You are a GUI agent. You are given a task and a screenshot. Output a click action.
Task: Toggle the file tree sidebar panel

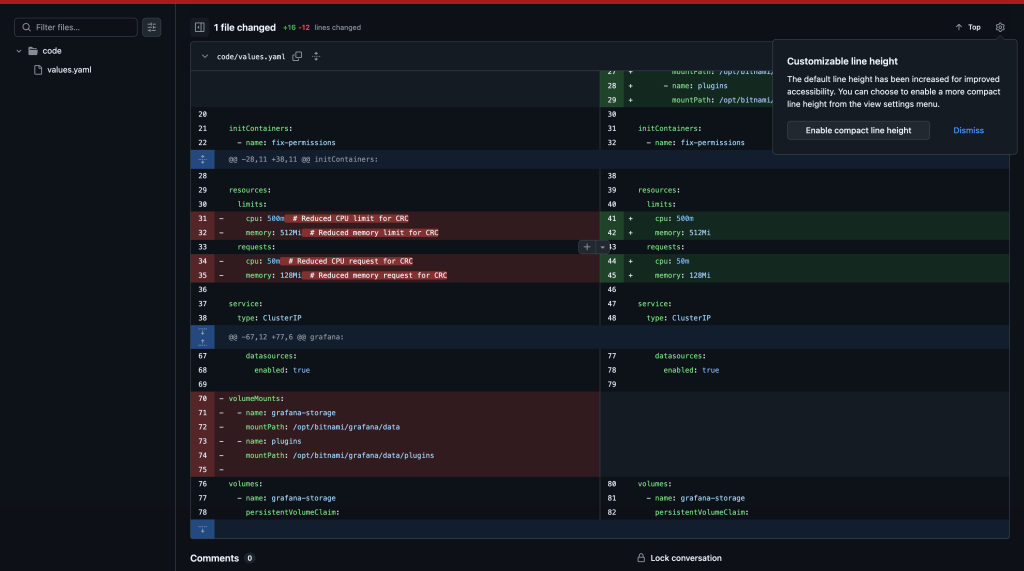(200, 27)
